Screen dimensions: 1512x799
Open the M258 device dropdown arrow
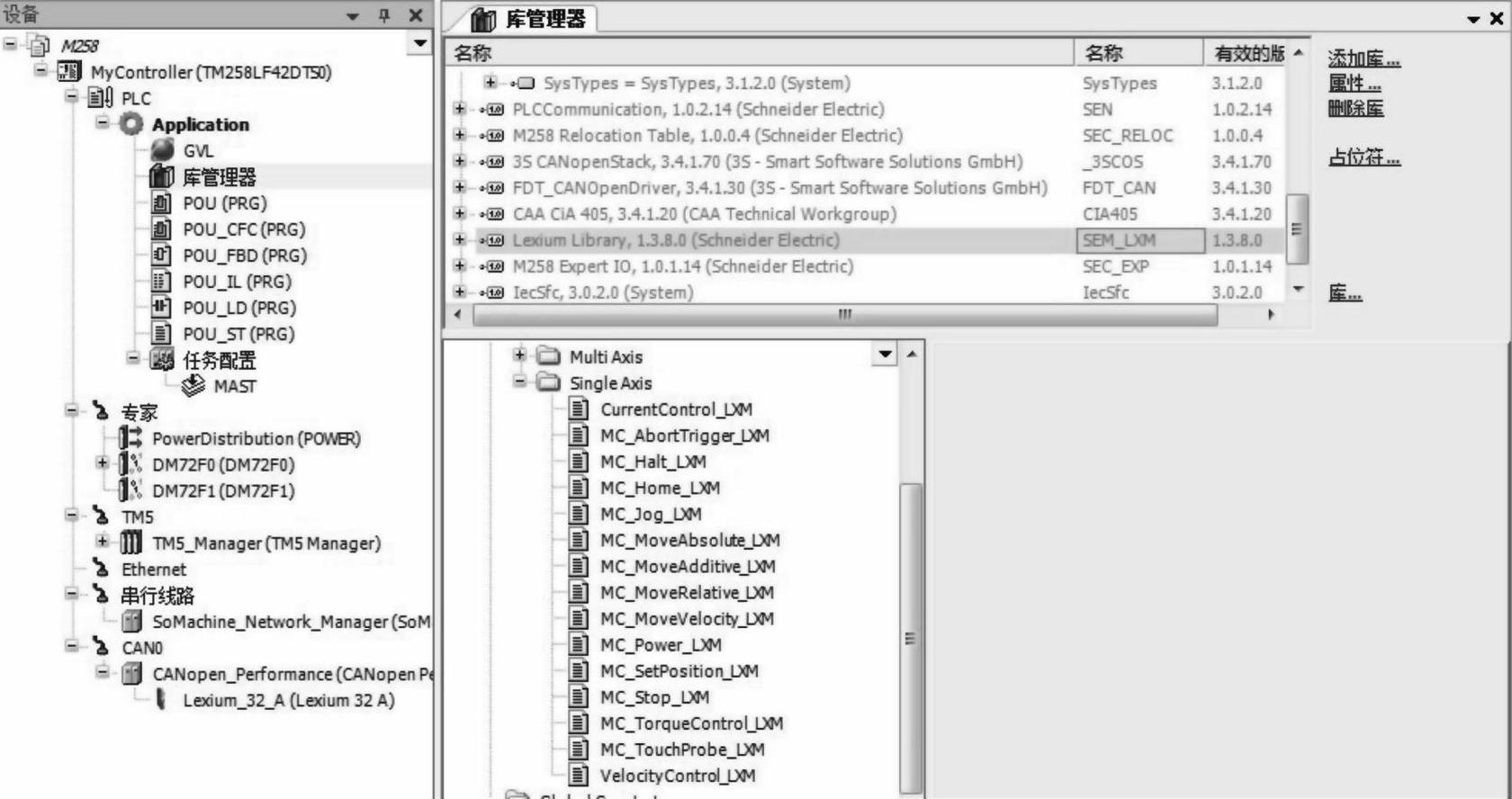pos(419,43)
